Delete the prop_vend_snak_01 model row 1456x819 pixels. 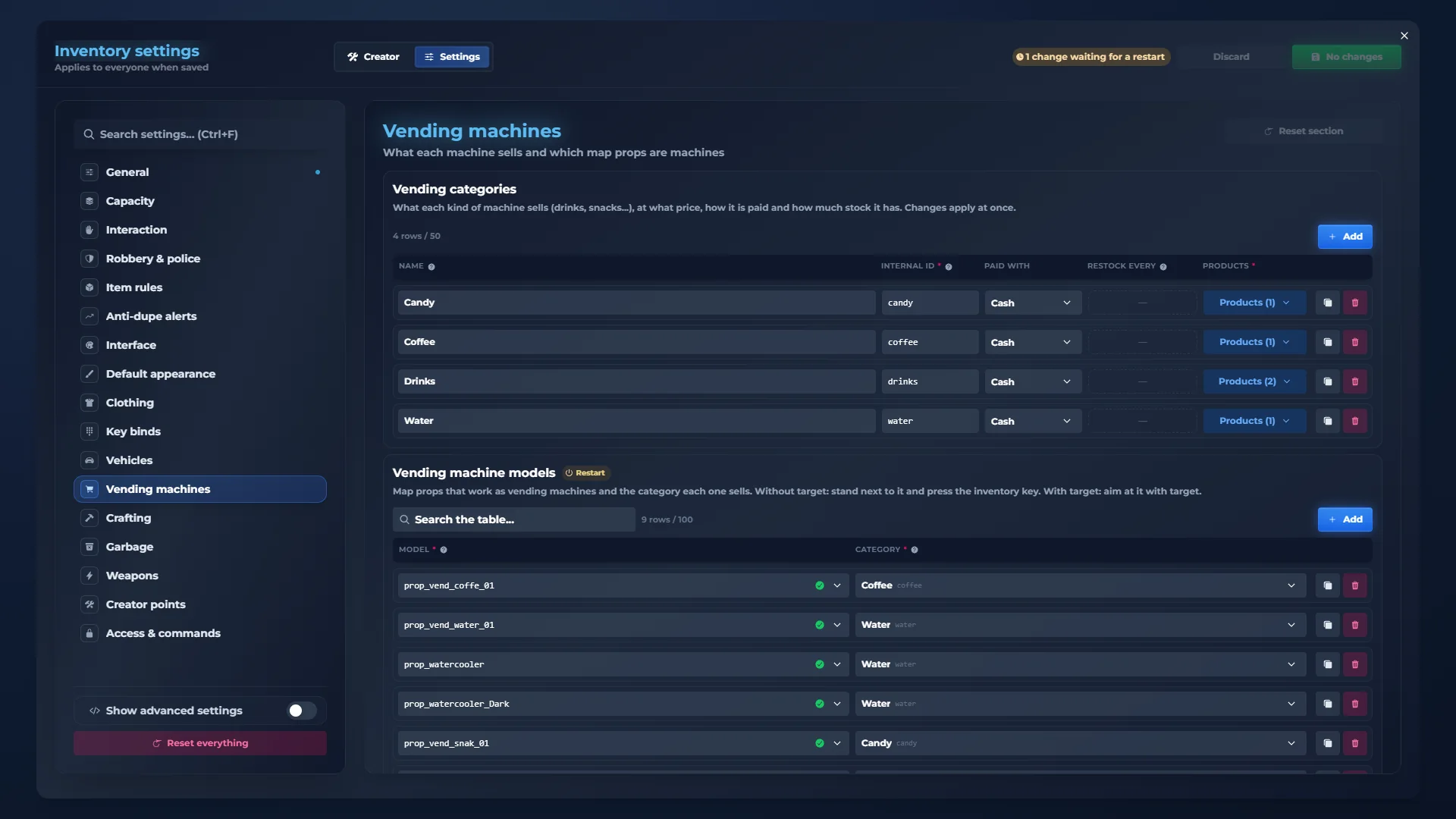(1354, 743)
